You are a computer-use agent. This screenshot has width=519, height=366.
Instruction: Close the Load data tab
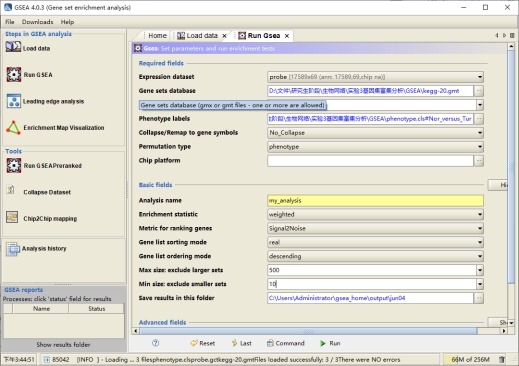(x=224, y=36)
